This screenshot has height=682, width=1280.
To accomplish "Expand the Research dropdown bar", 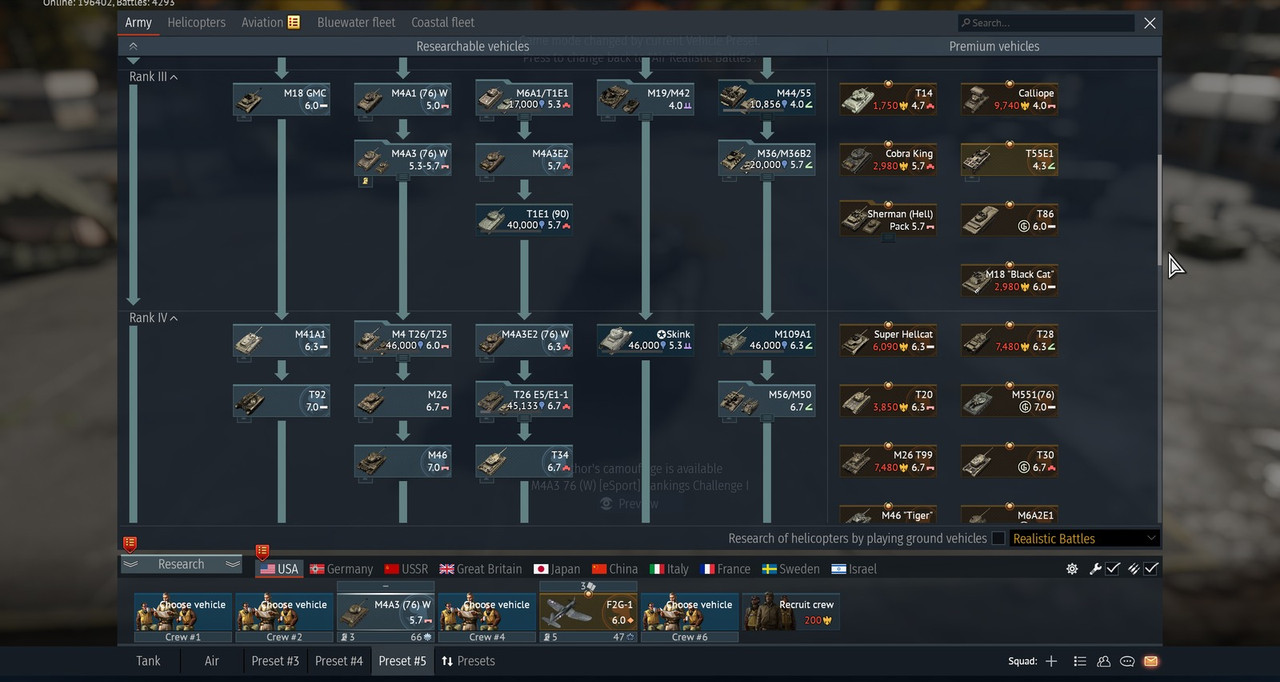I will coord(181,564).
